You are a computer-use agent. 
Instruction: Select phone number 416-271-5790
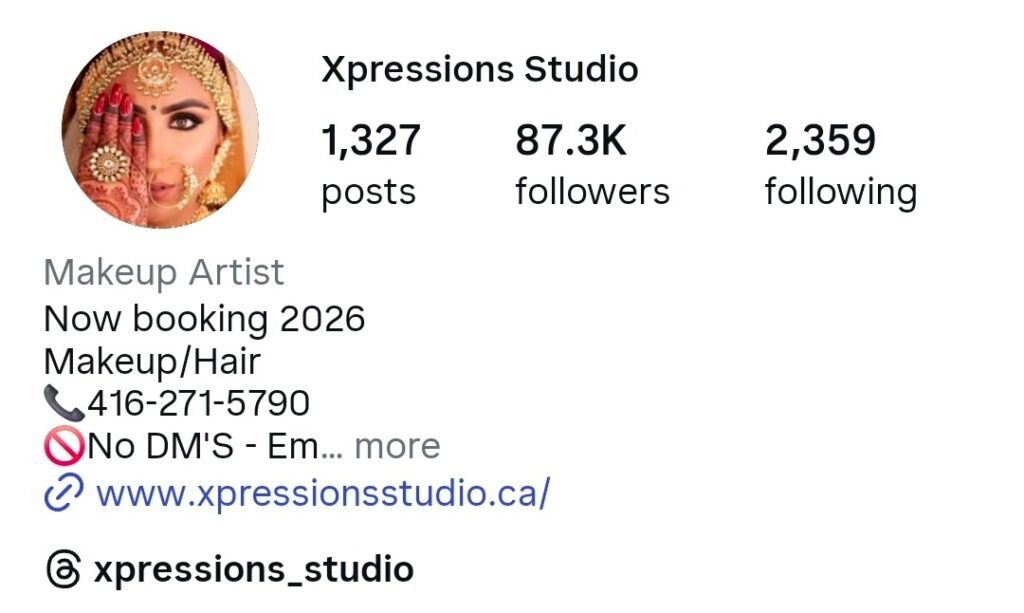199,403
